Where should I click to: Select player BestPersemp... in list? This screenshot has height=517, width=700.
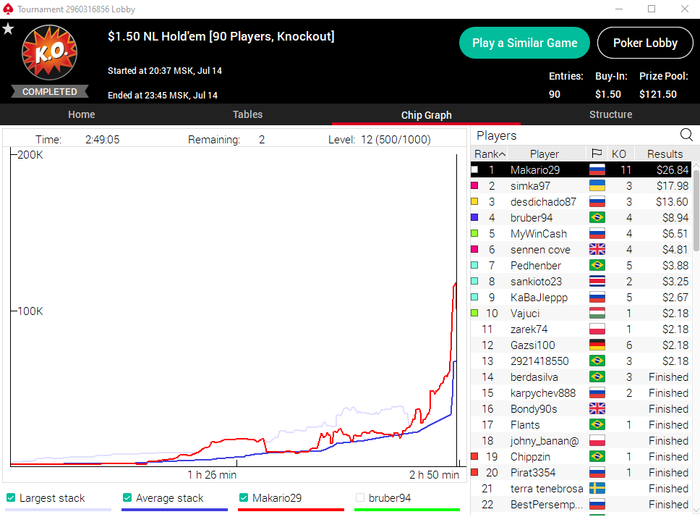[581, 504]
